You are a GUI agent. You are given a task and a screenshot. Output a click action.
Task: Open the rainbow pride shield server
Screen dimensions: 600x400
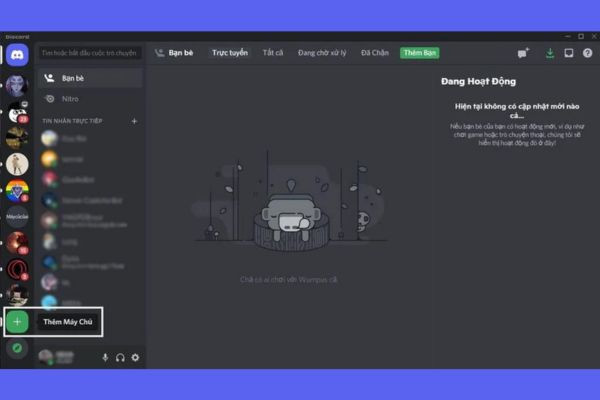17,191
